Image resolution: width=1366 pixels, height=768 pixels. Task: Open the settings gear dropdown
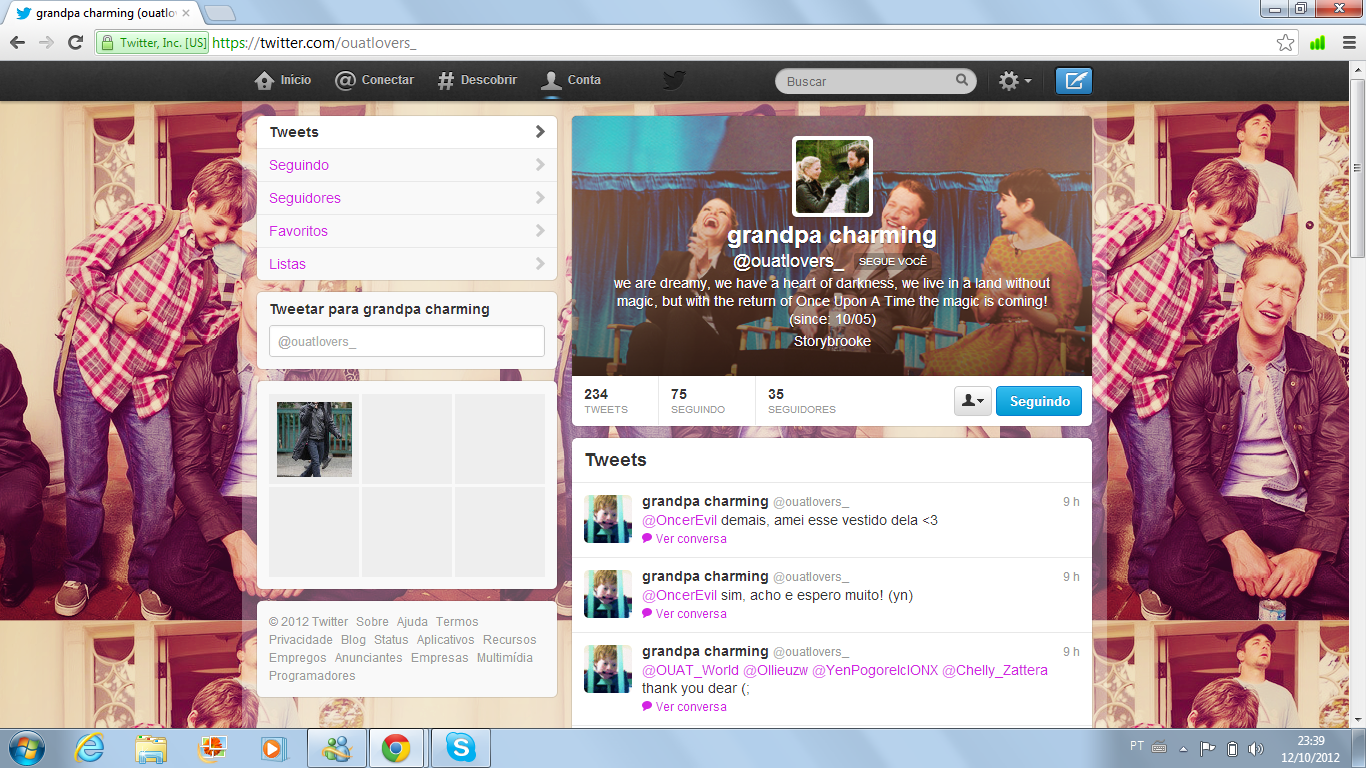1015,81
